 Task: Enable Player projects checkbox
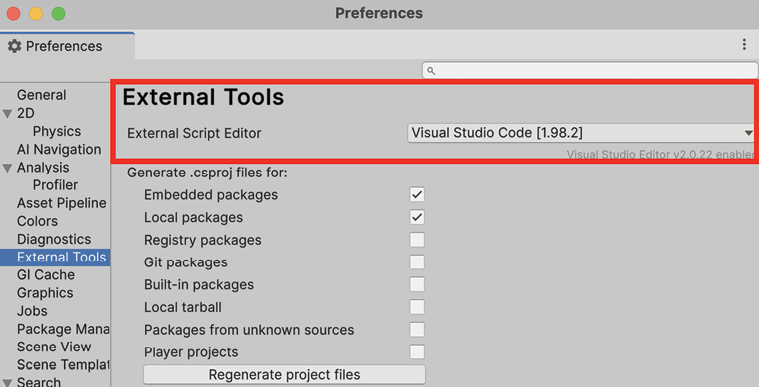click(417, 352)
